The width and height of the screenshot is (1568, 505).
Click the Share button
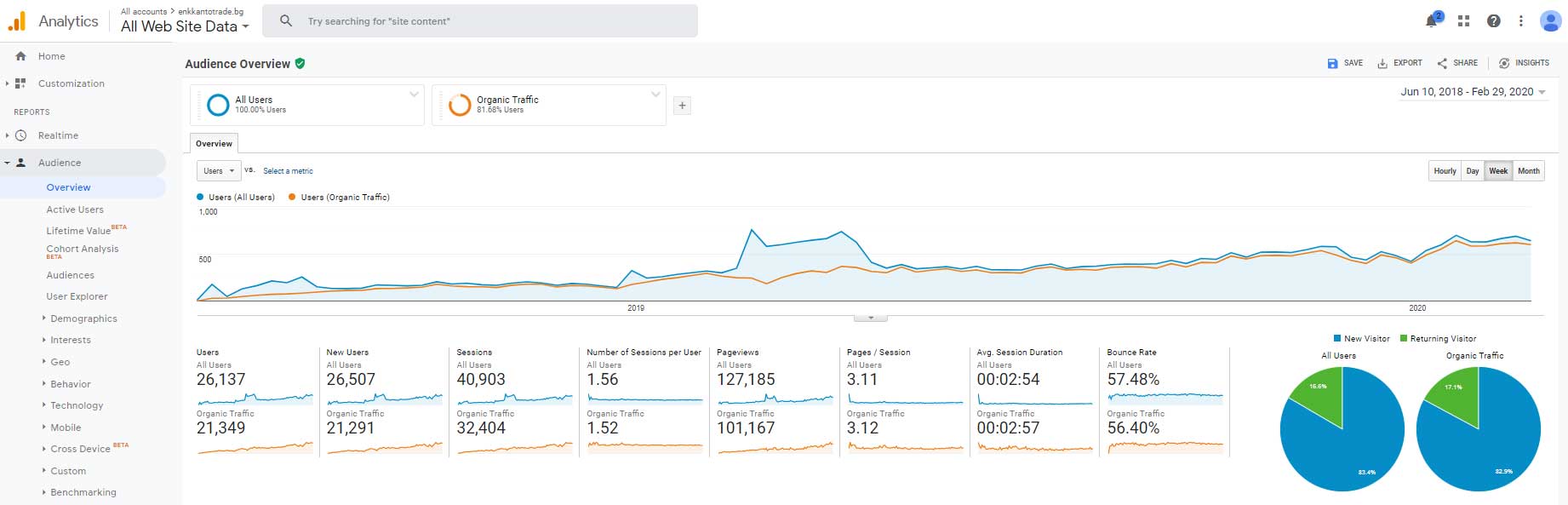(x=1457, y=63)
